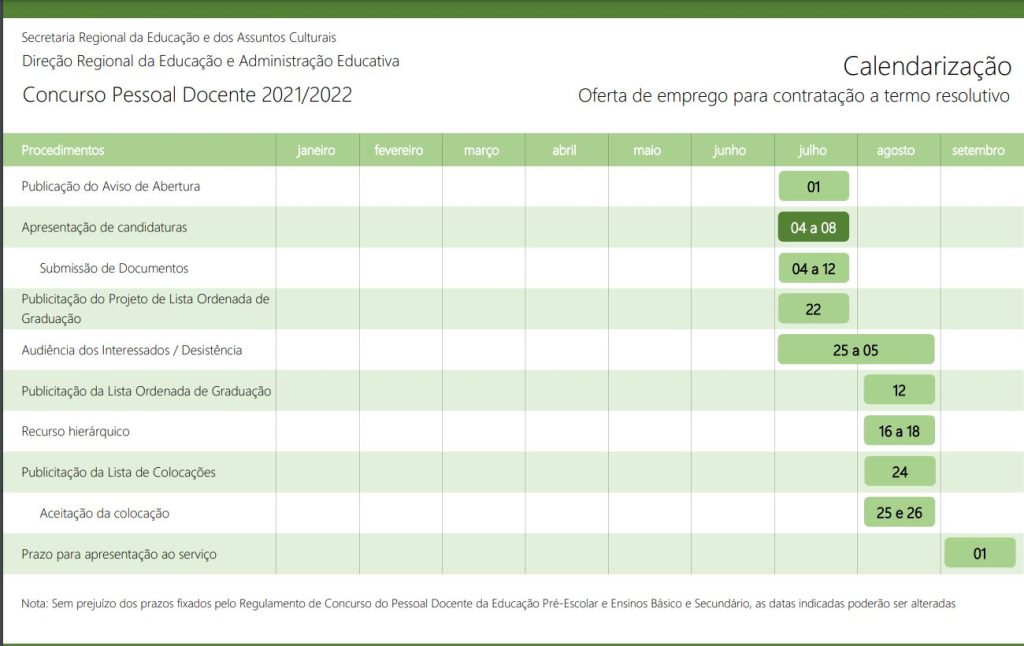The image size is (1024, 646).
Task: Select the '12' badge under agosto
Action: click(899, 390)
